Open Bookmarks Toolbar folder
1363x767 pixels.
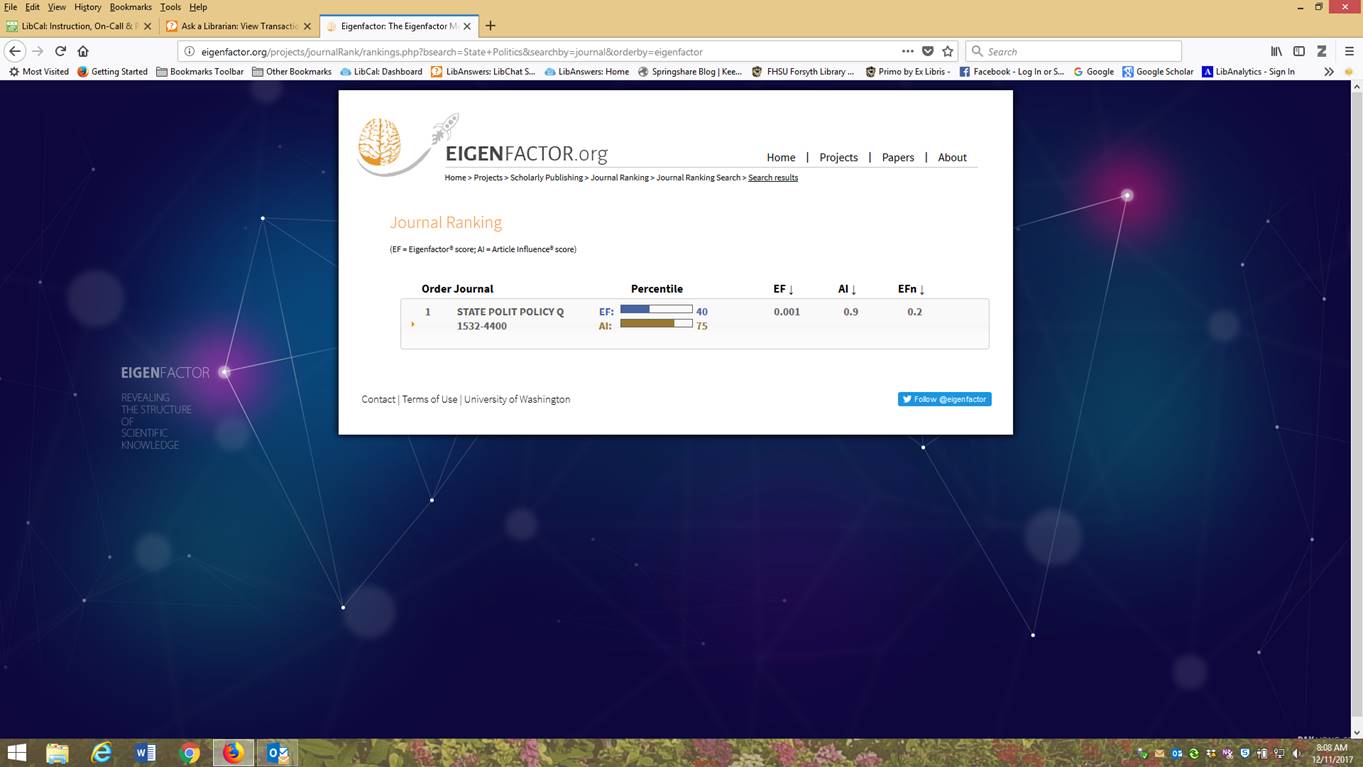(x=199, y=72)
